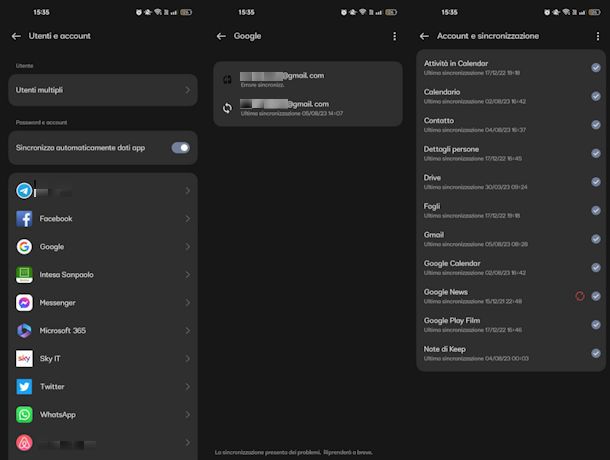610x460 pixels.
Task: Tap Google Play Film item label
Action: click(x=452, y=321)
